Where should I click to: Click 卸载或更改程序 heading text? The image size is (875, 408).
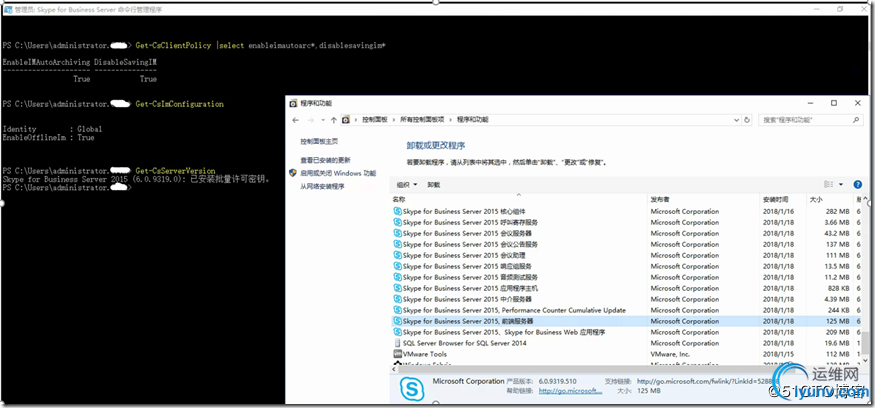point(436,145)
